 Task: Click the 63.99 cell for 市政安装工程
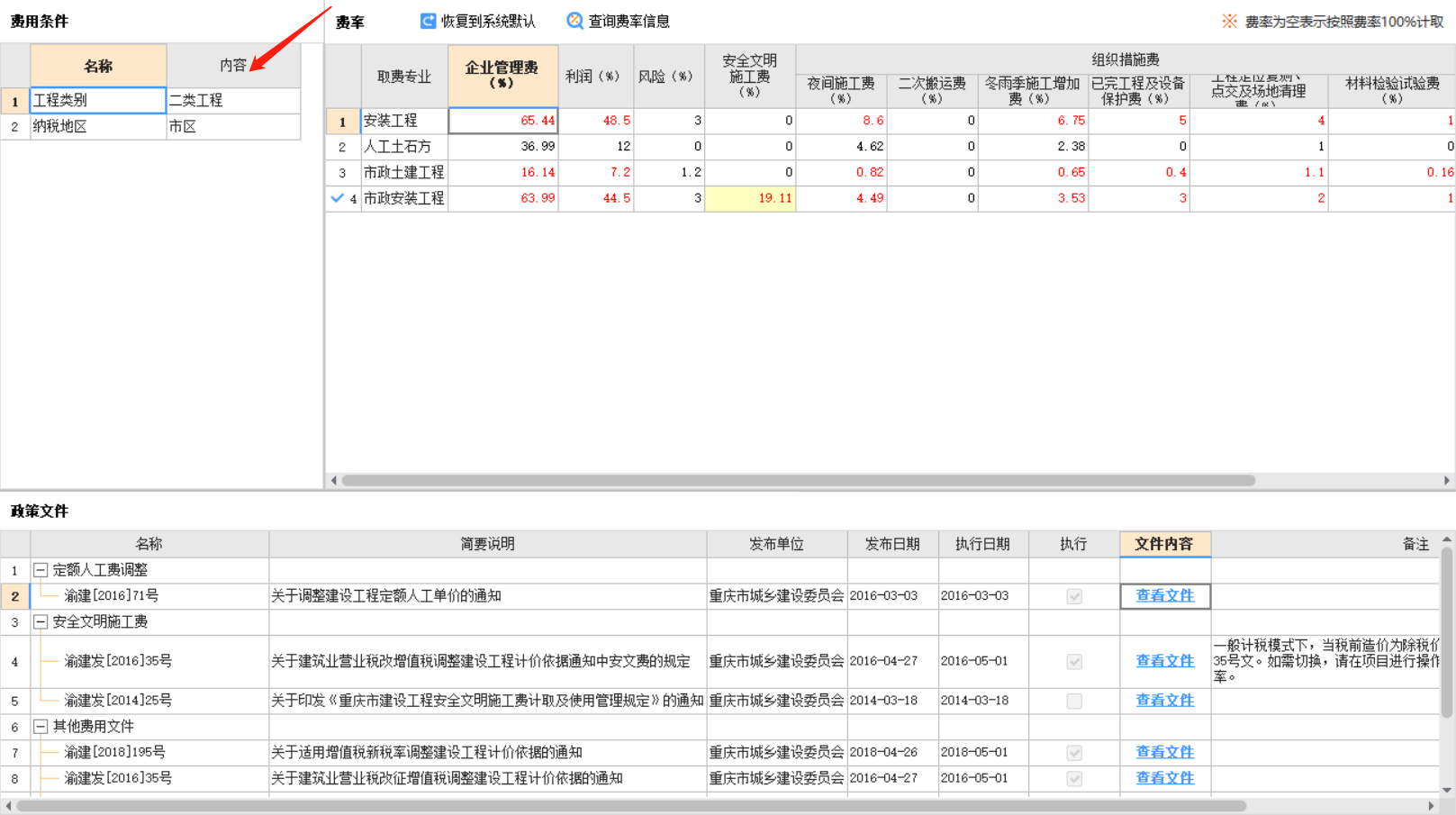503,199
